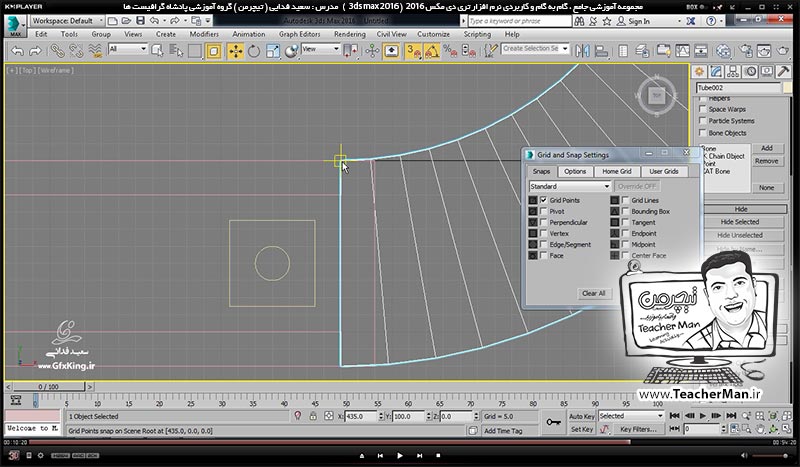Viewport: 800px width, 467px height.
Task: Open the Create command panel tab
Action: 699,71
